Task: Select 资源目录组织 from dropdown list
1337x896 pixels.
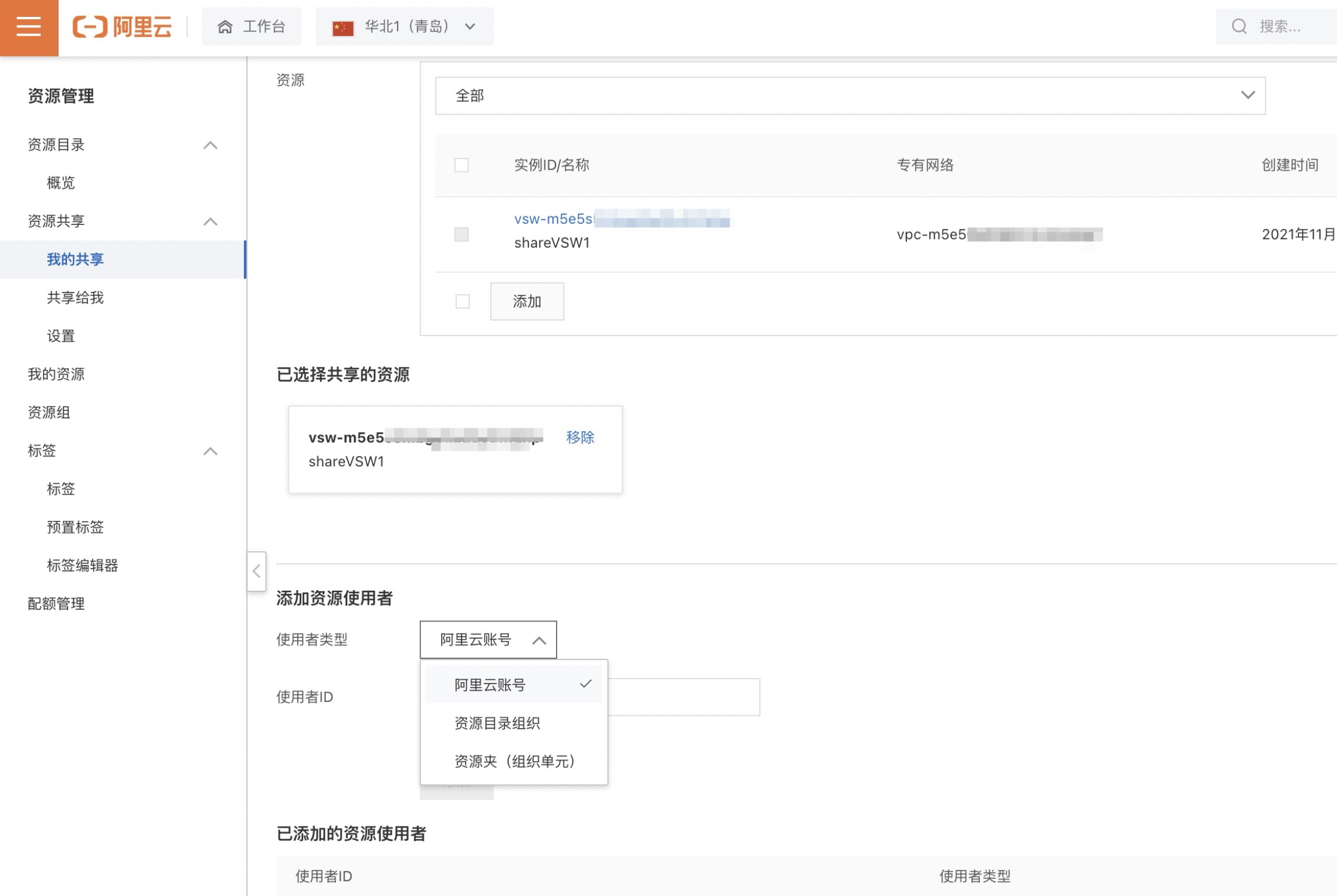Action: (497, 723)
